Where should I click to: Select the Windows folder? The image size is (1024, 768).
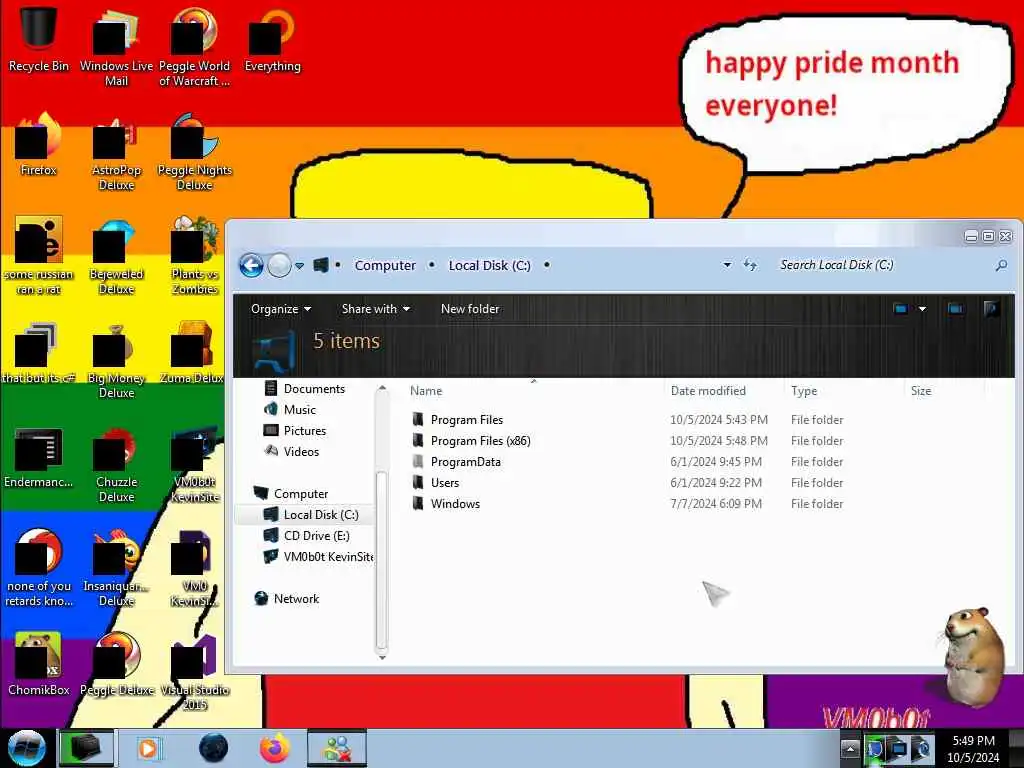pos(446,504)
